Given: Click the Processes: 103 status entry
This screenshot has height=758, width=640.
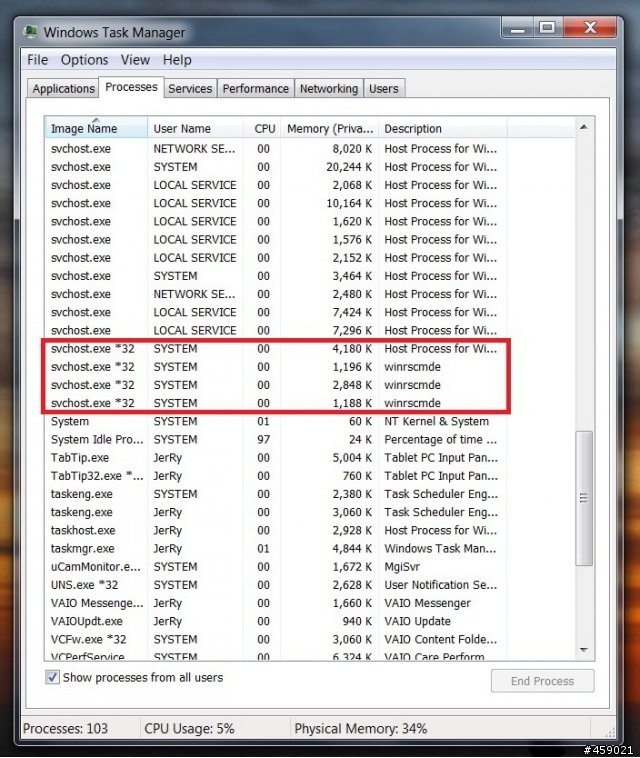Looking at the screenshot, I should [x=65, y=729].
